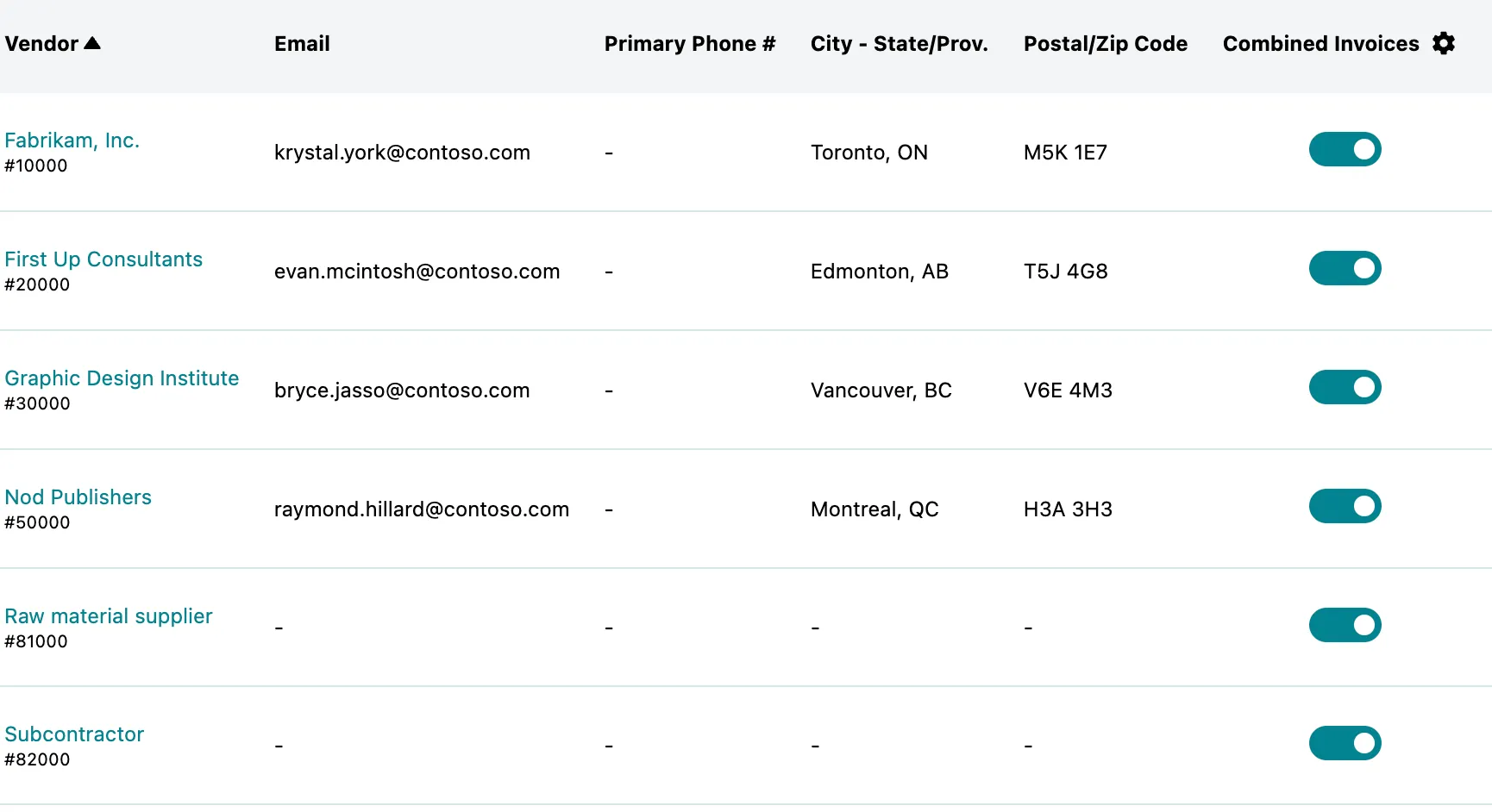Toggle Combined Invoices for Fabrikam, Inc.
Image resolution: width=1492 pixels, height=812 pixels.
coord(1345,149)
